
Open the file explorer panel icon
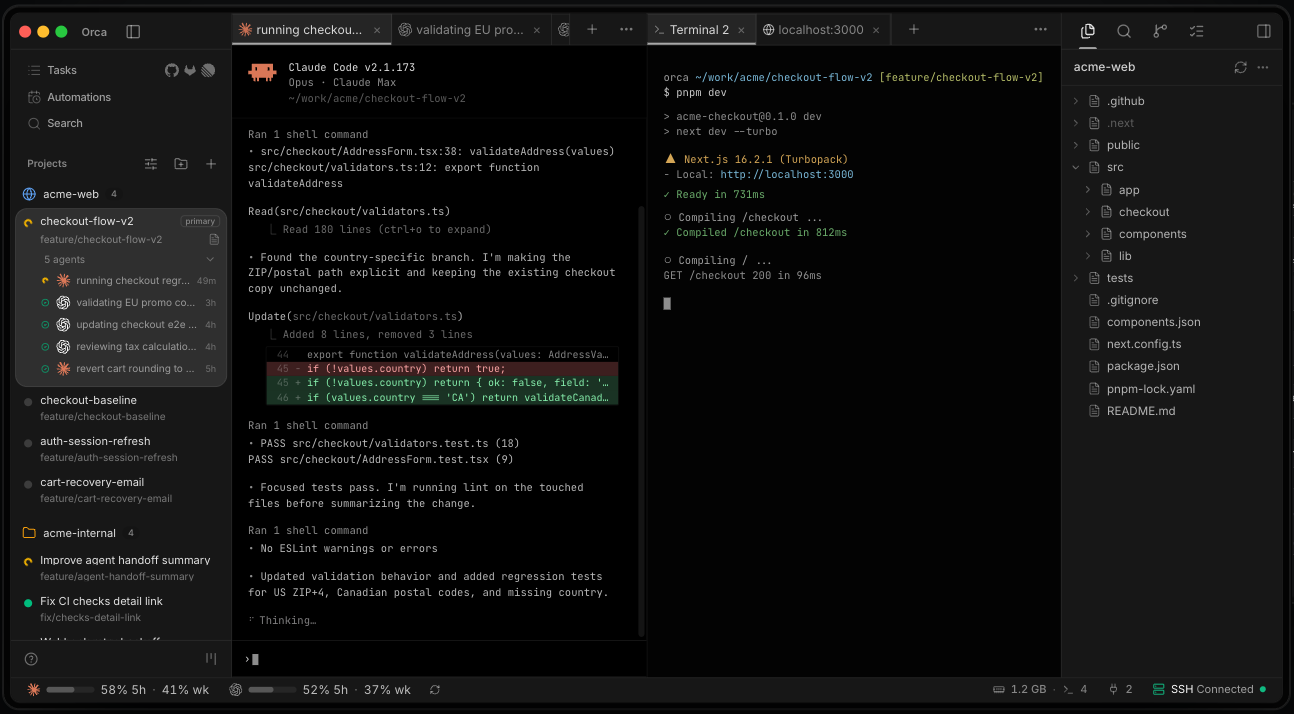1088,31
